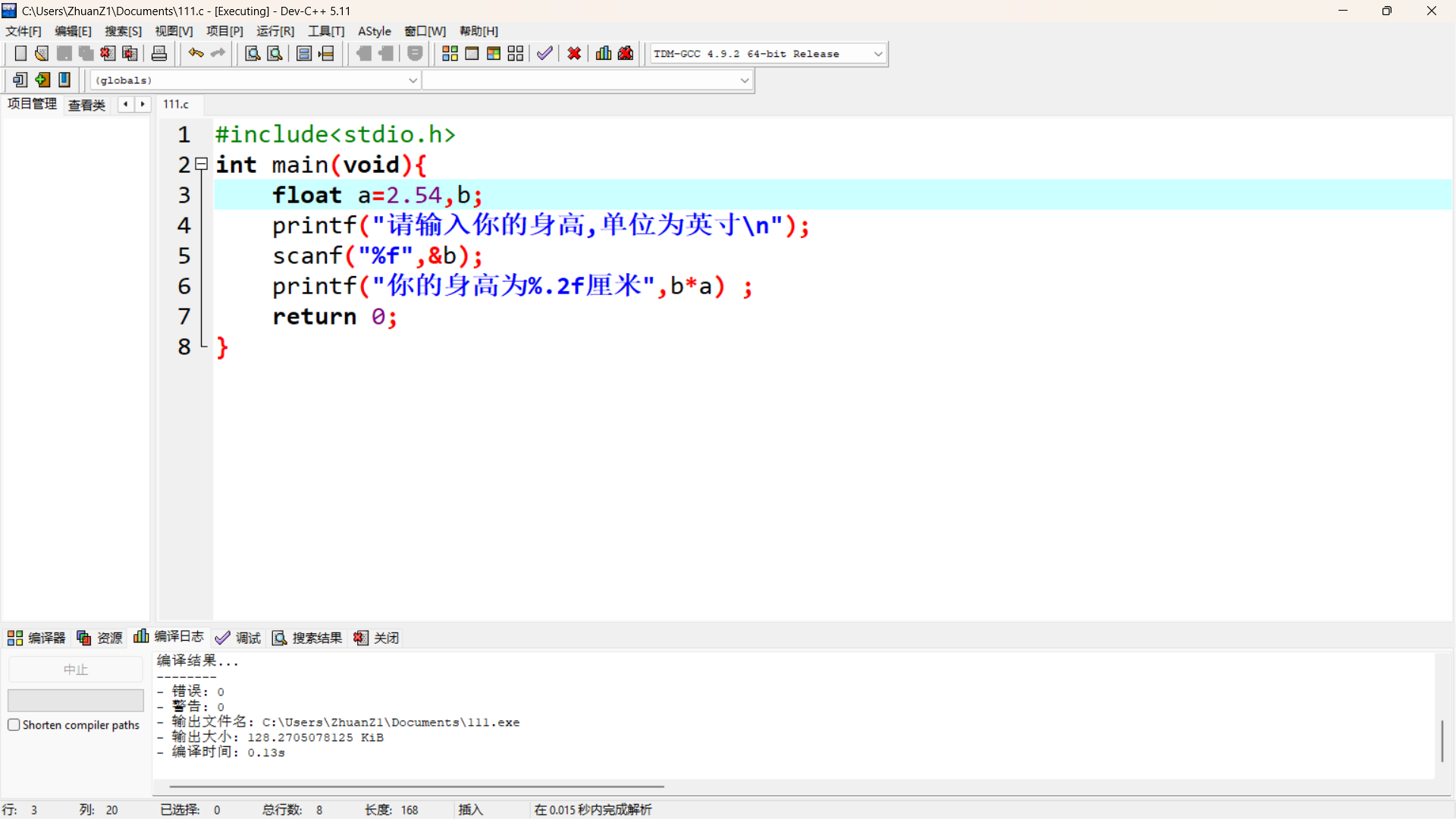This screenshot has height=819, width=1456.
Task: Click the Compile icon with colored squares
Action: click(x=450, y=53)
